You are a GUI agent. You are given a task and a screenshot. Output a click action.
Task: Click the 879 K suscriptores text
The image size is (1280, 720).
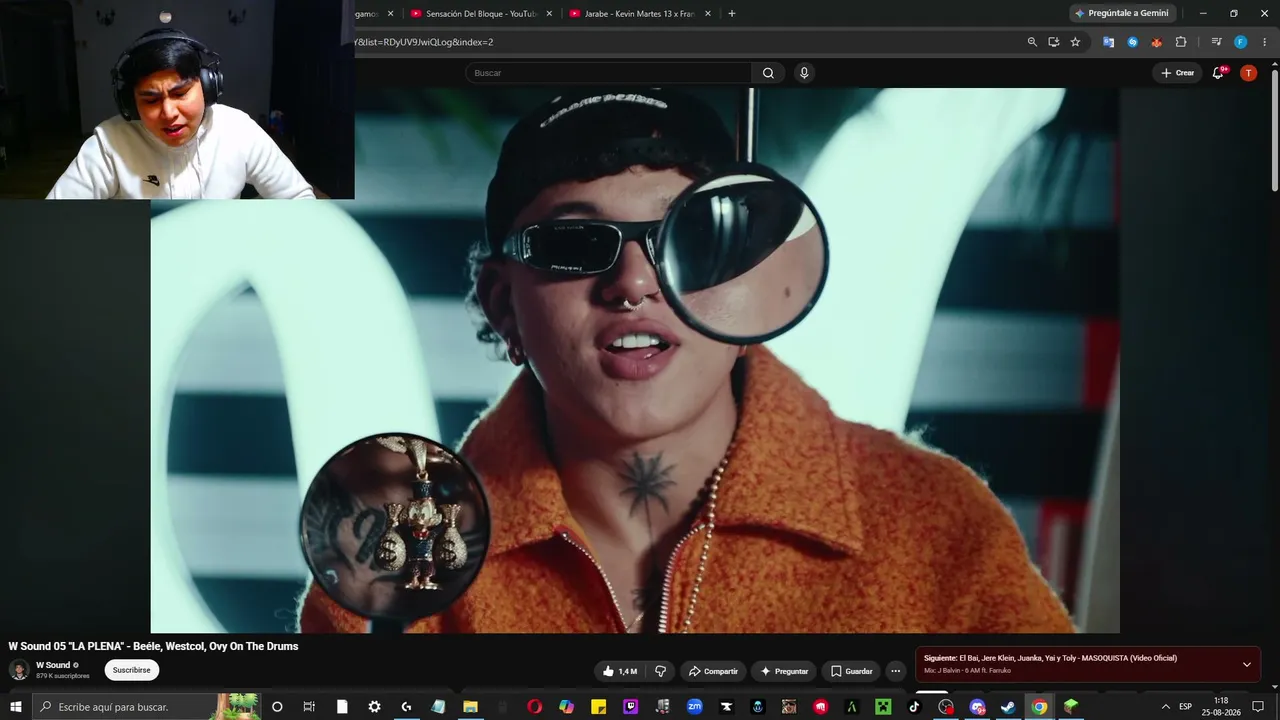click(x=63, y=676)
